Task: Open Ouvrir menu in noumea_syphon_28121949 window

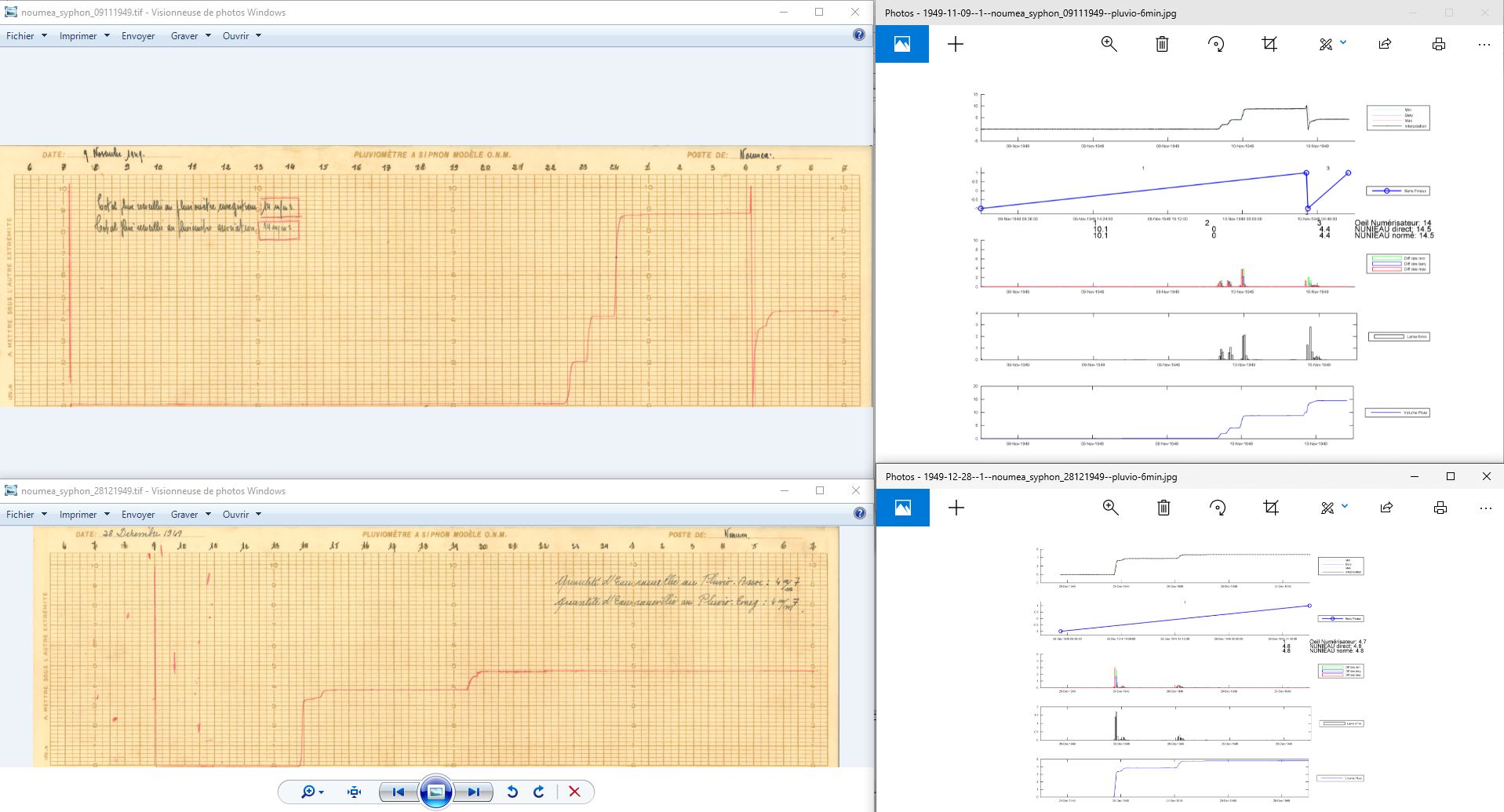Action: (241, 515)
